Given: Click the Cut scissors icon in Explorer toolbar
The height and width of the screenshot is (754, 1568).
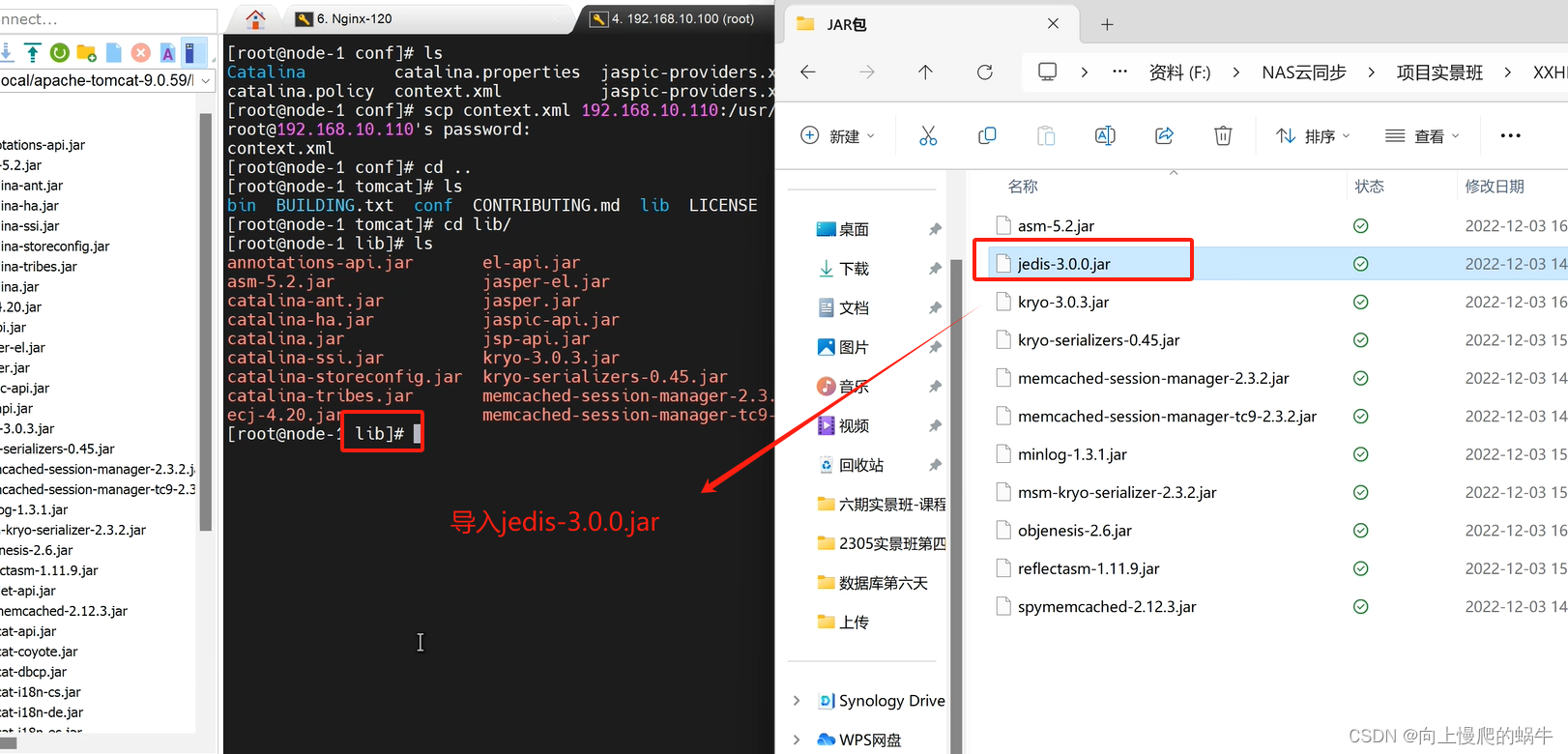Looking at the screenshot, I should (928, 136).
